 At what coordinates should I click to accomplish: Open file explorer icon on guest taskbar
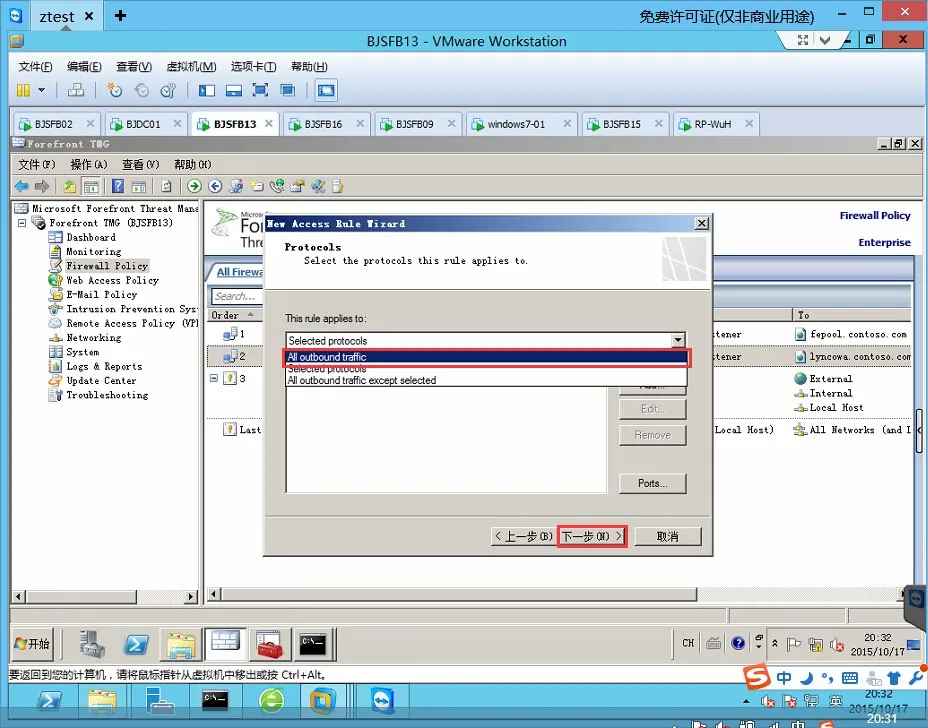click(x=181, y=644)
